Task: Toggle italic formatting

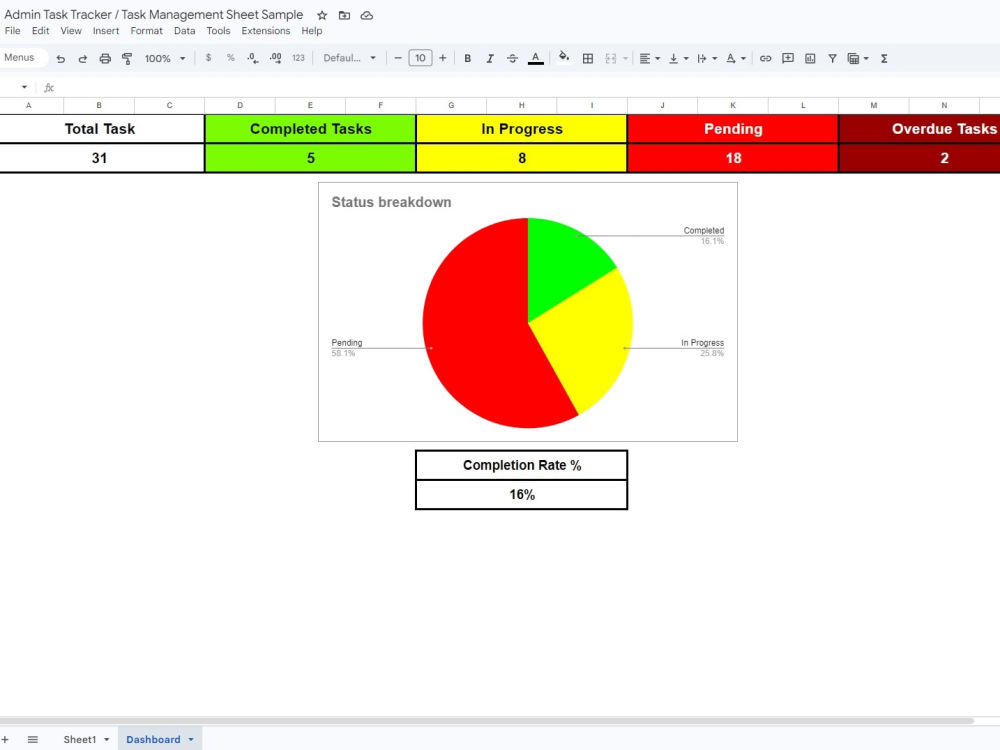Action: 490,58
